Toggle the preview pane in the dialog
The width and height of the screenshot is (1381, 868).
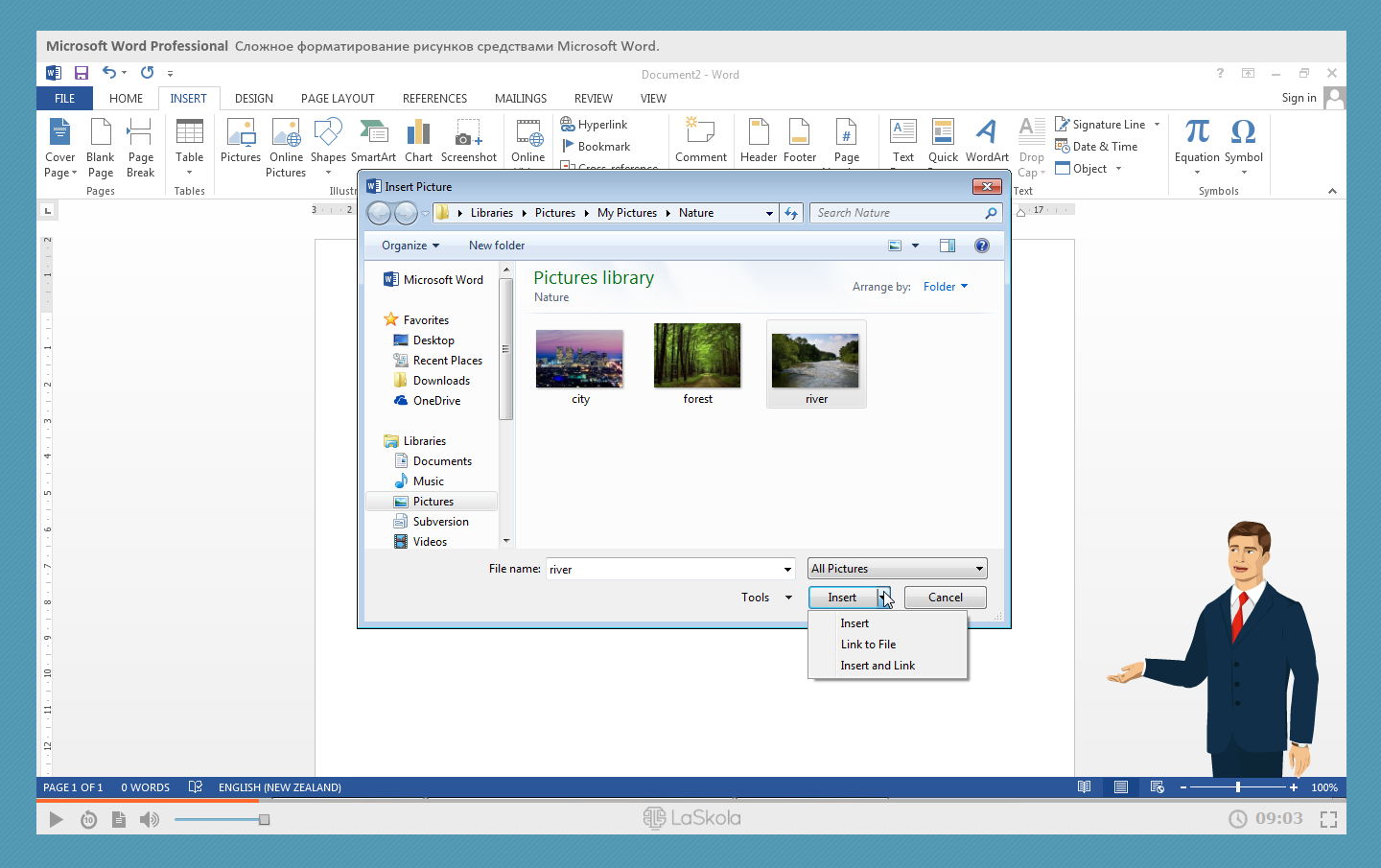click(x=948, y=246)
